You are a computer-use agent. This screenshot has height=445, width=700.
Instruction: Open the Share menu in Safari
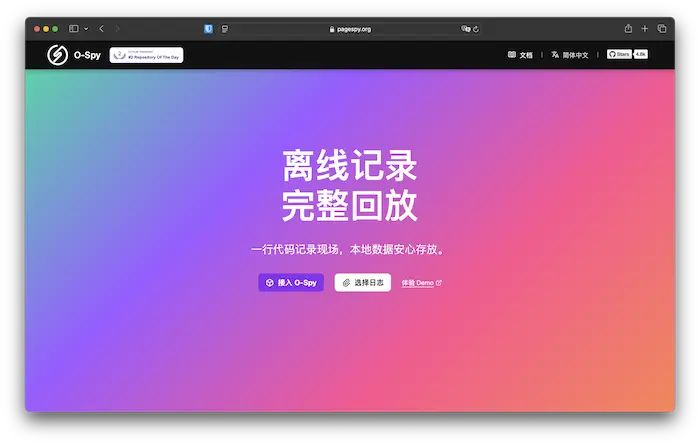[x=628, y=29]
